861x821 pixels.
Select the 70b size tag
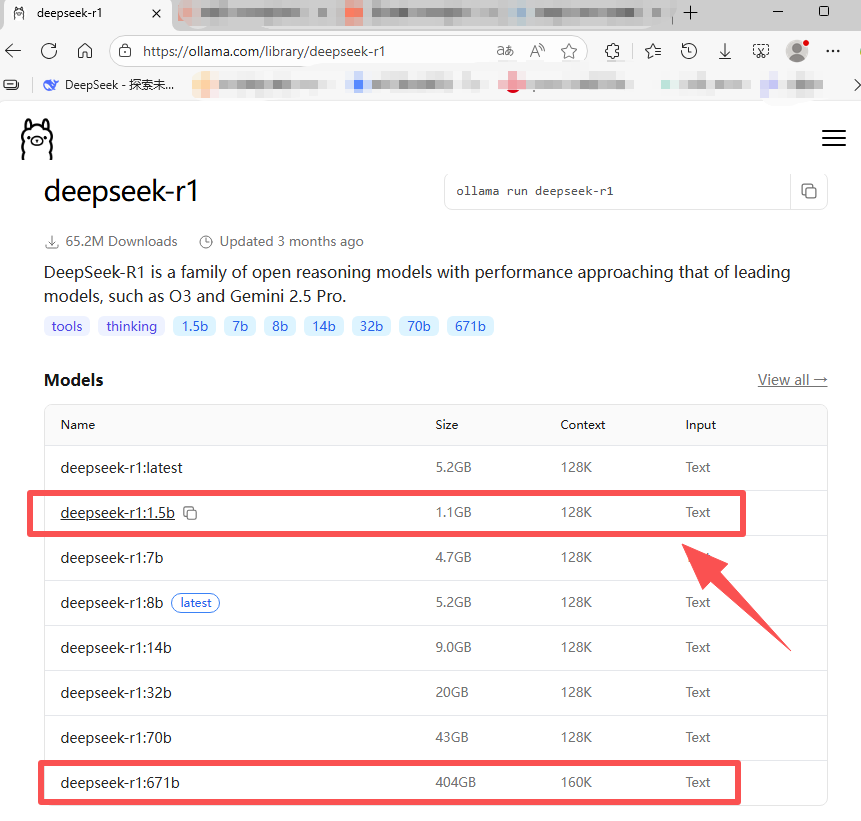(418, 326)
